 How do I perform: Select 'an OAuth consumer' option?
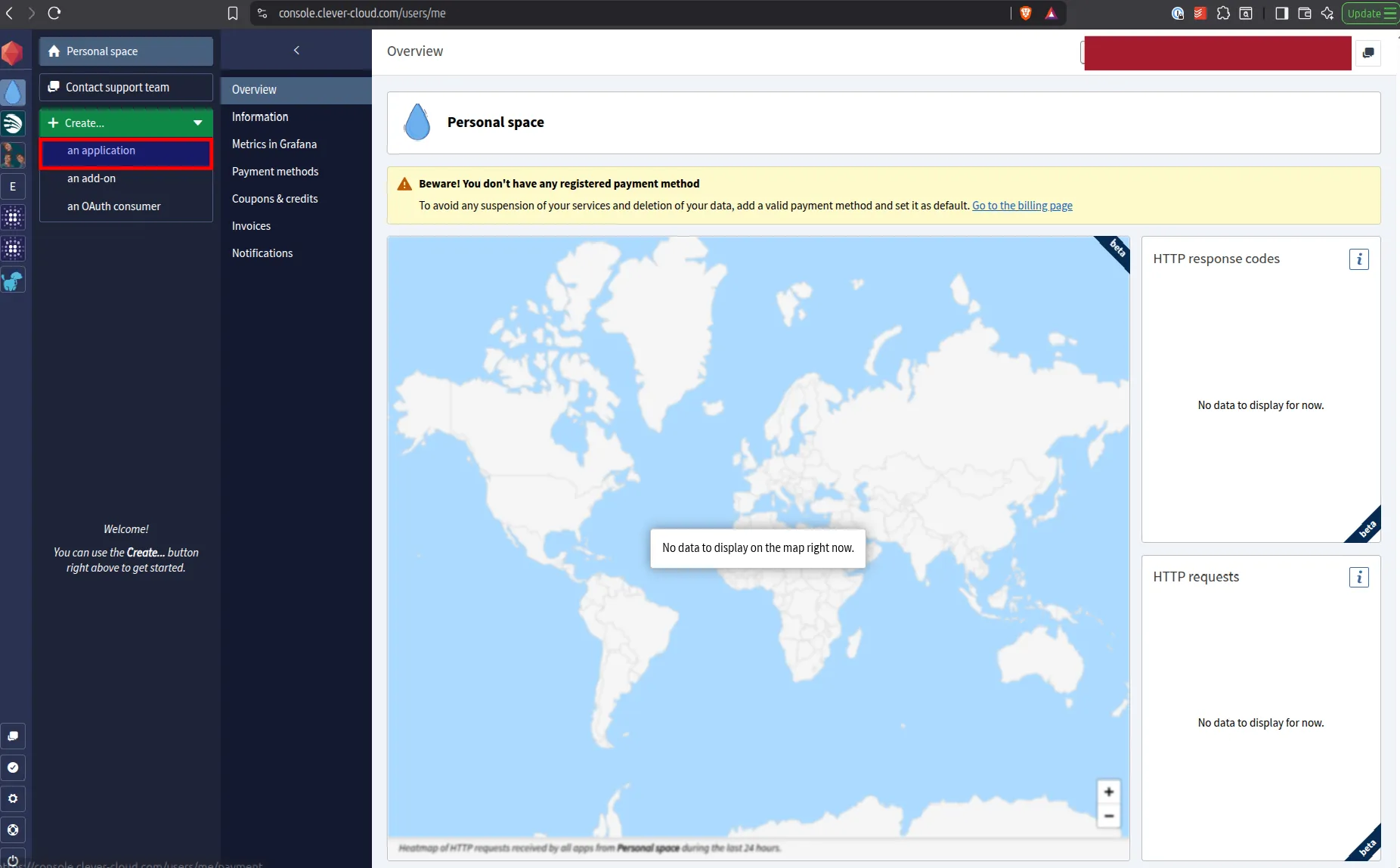point(113,206)
